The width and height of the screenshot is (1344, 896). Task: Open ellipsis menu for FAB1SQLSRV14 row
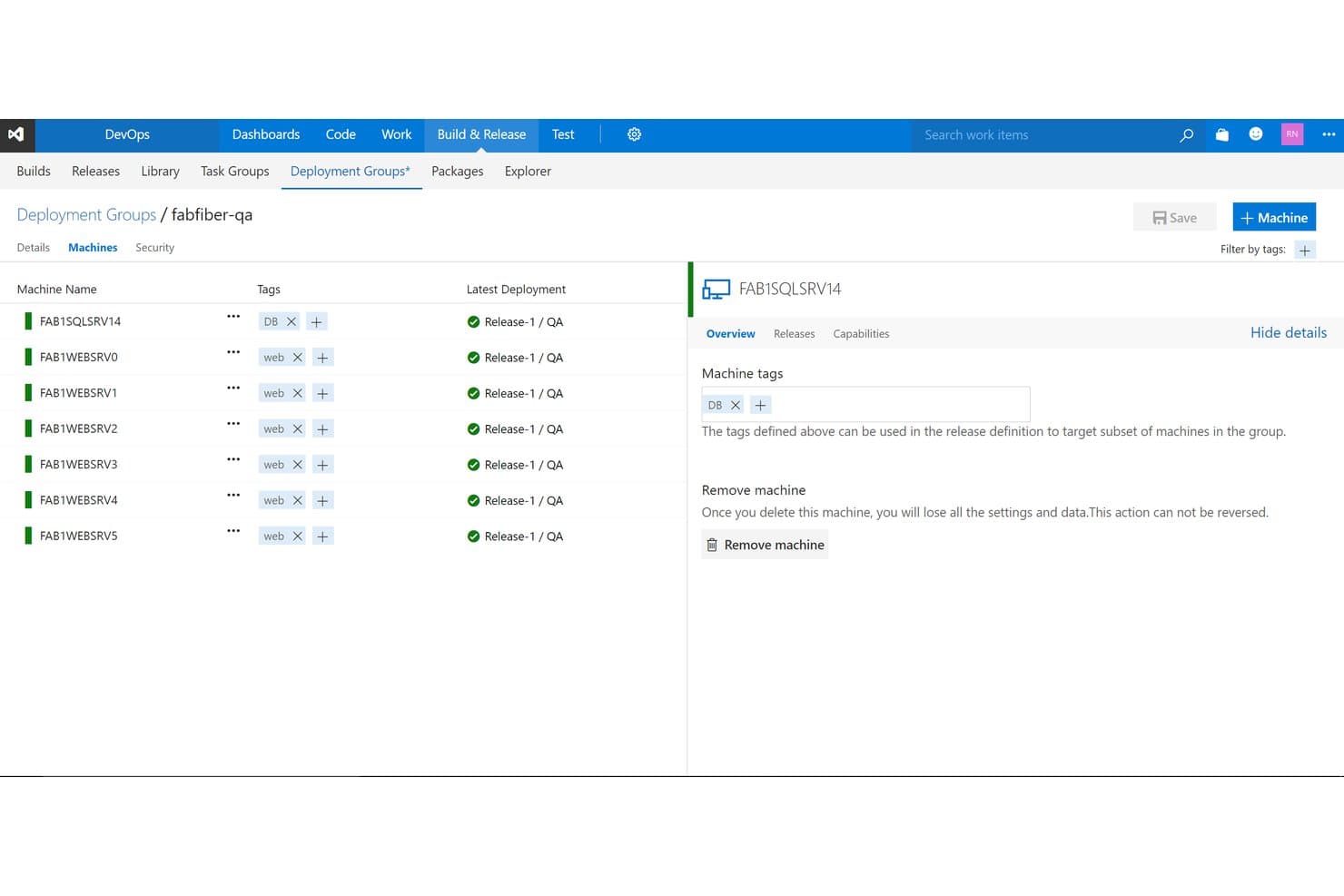tap(233, 317)
